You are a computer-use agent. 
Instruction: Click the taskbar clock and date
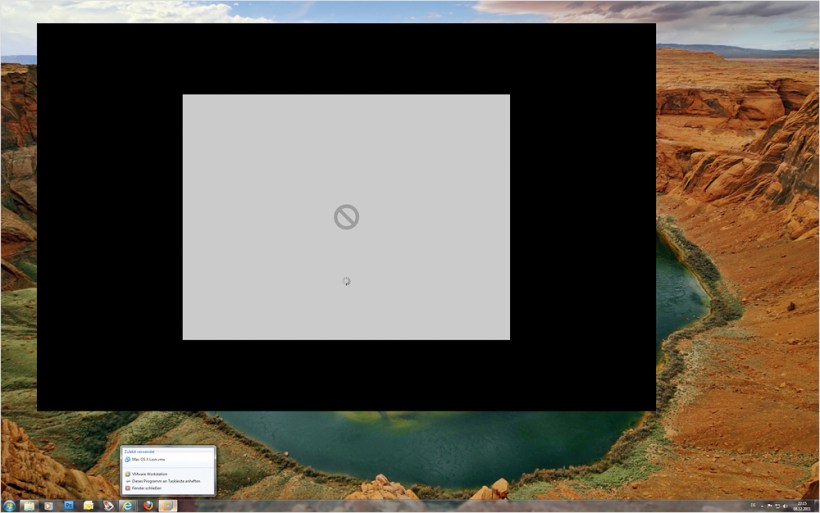pos(801,506)
